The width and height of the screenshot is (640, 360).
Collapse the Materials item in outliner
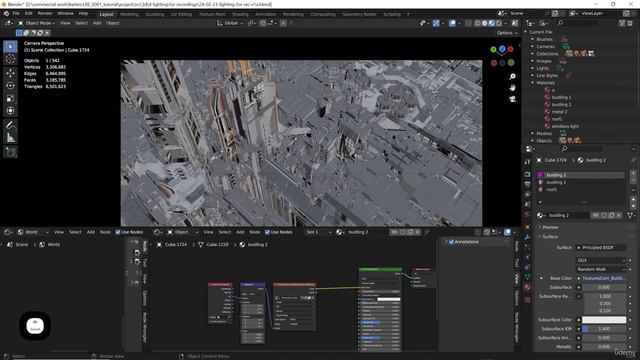click(532, 83)
